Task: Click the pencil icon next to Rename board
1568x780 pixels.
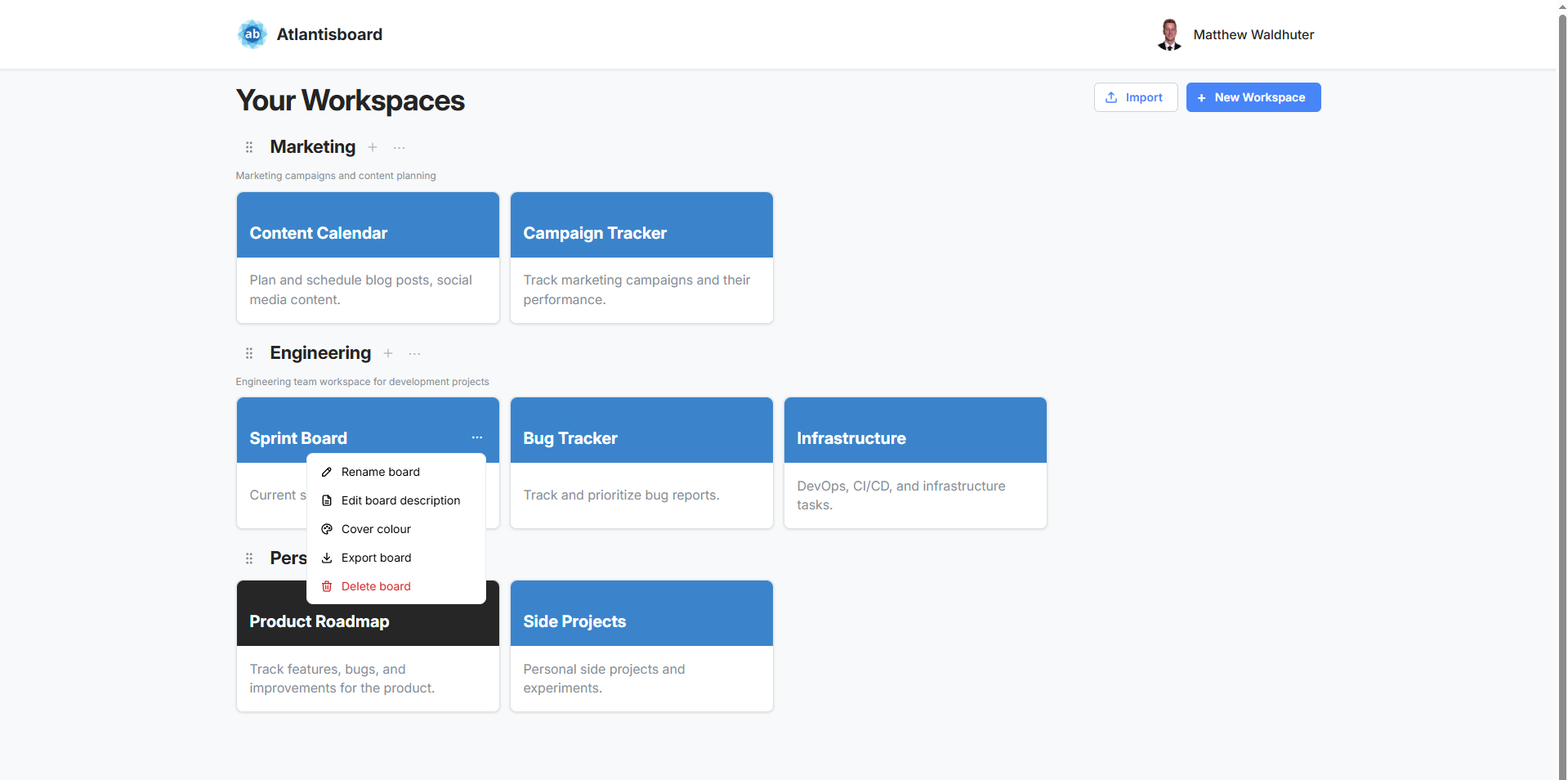Action: tap(327, 472)
